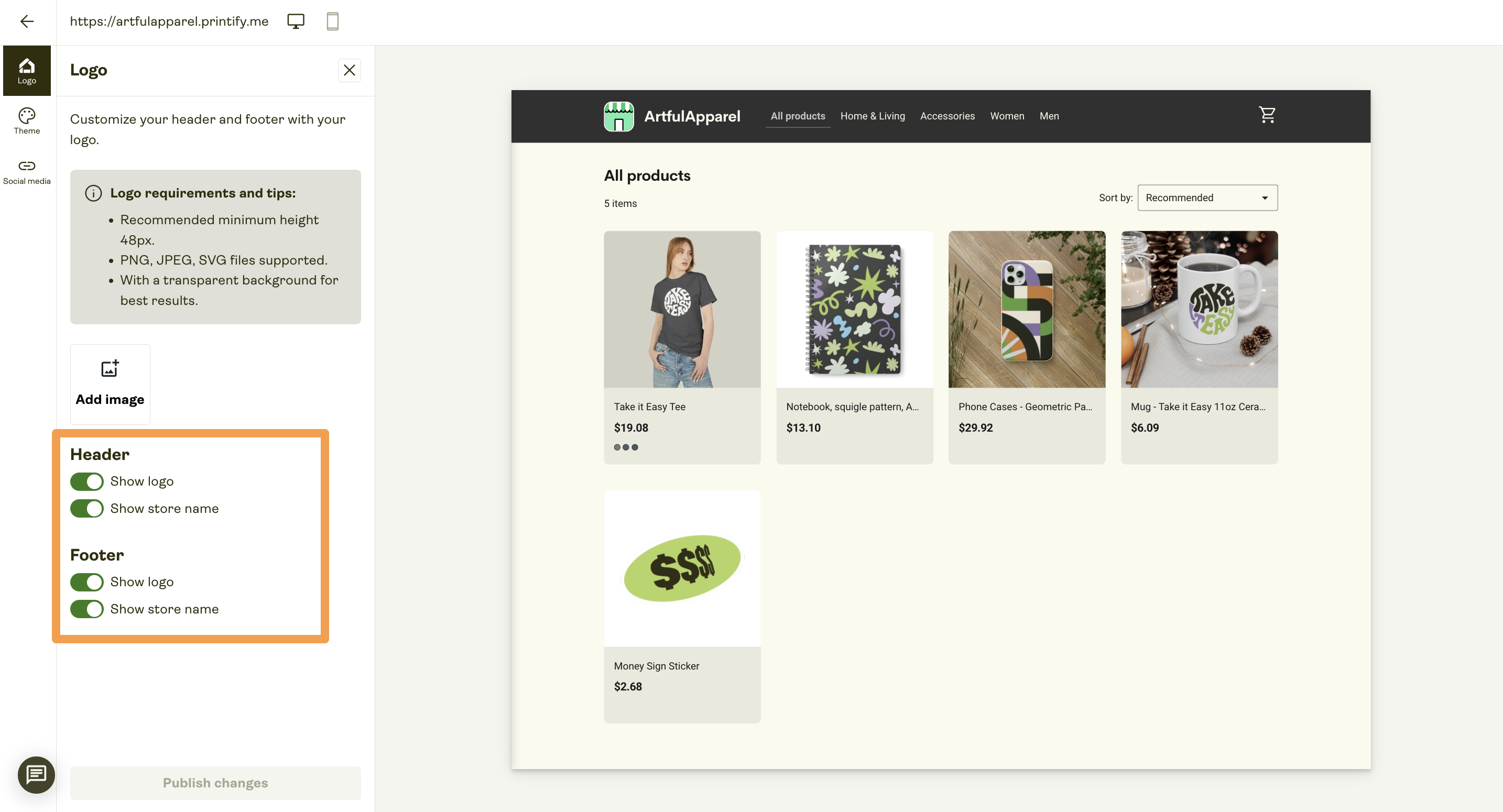Select a color swatch under Take it Easy Tee
1503x812 pixels.
point(617,447)
